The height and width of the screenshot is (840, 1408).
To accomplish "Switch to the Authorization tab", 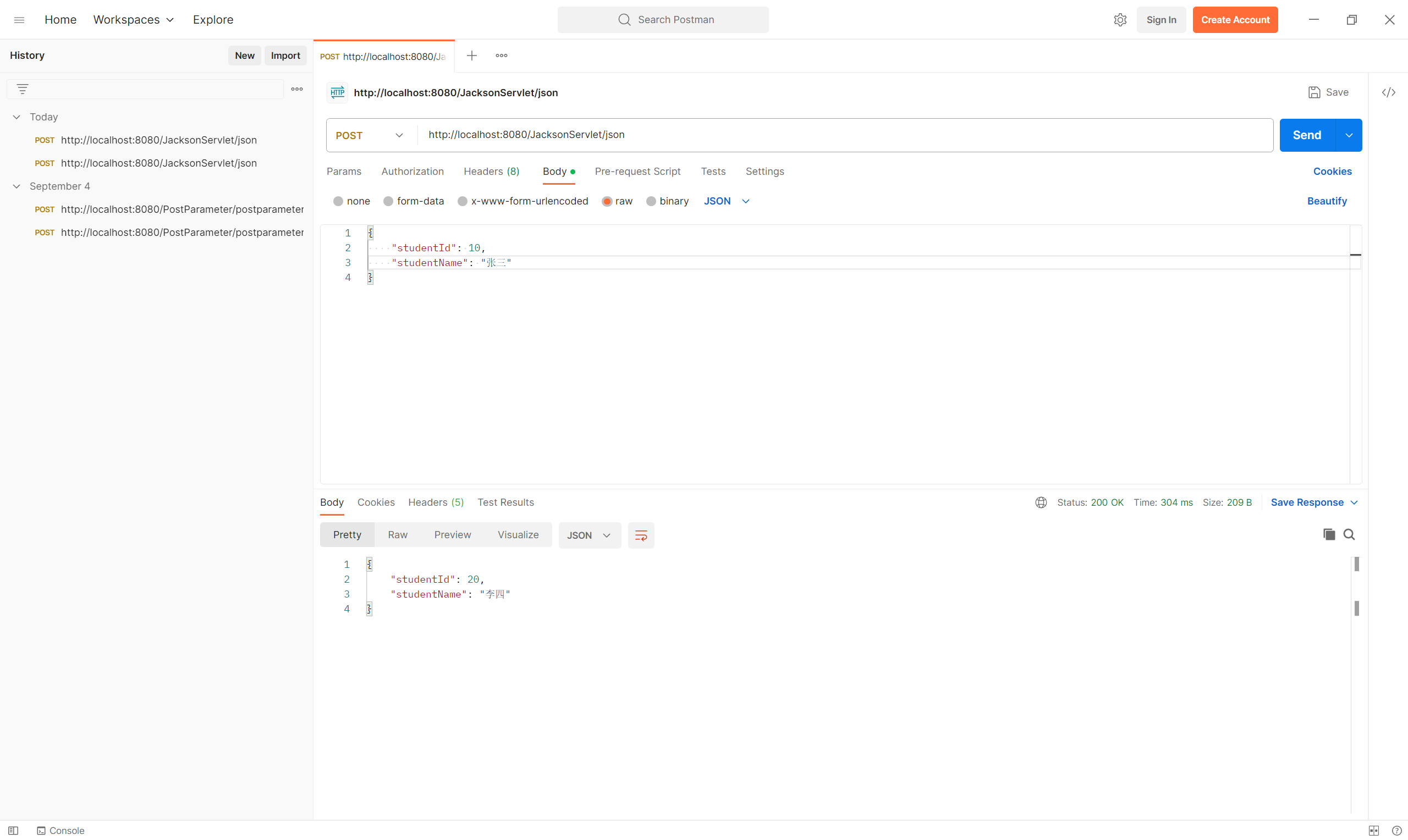I will [x=412, y=171].
